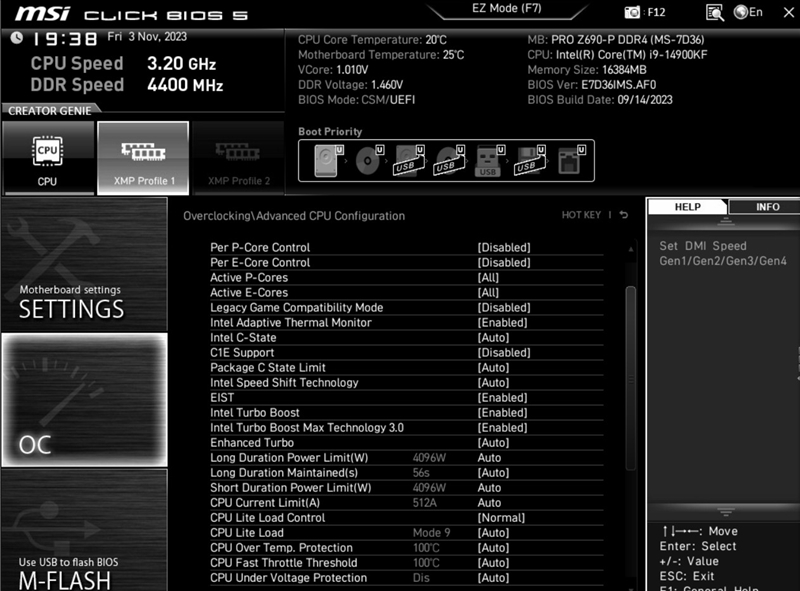Select XMP Profile 2 memory icon
The height and width of the screenshot is (591, 800).
coord(239,158)
